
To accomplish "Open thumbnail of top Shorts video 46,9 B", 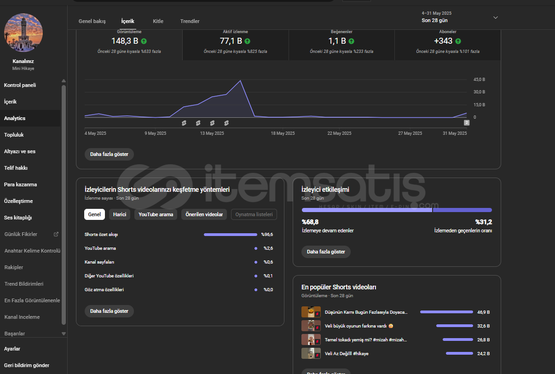I will [311, 312].
